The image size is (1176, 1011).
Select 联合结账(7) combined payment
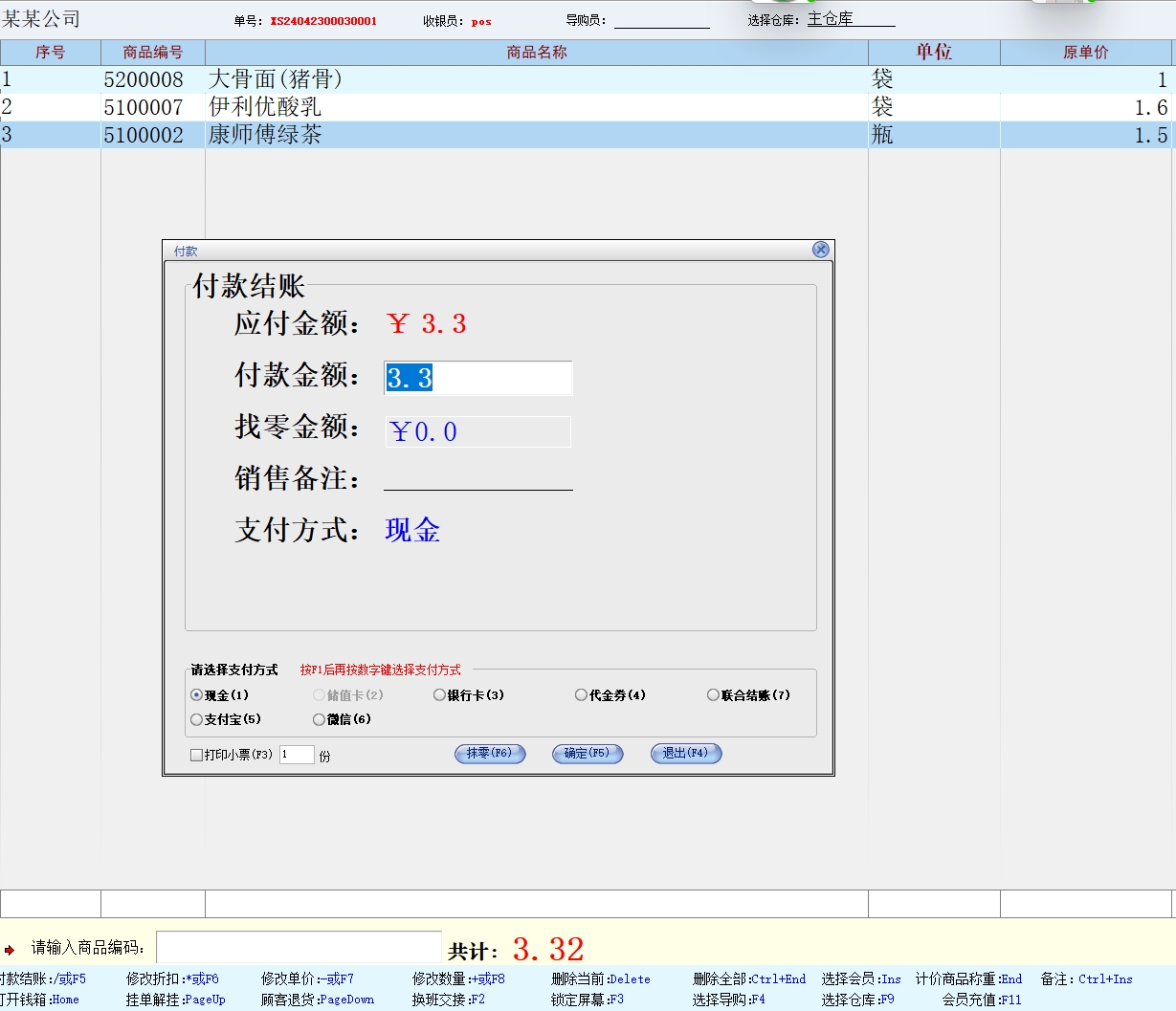pos(713,695)
